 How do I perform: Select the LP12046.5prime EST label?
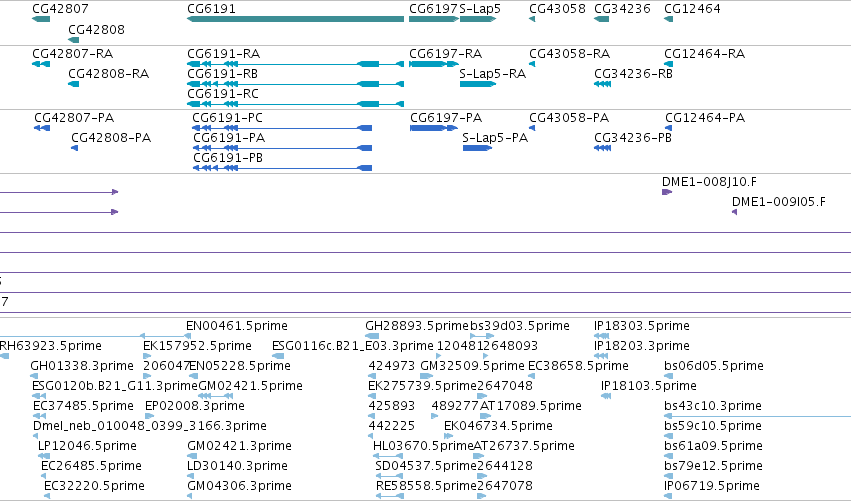87,446
